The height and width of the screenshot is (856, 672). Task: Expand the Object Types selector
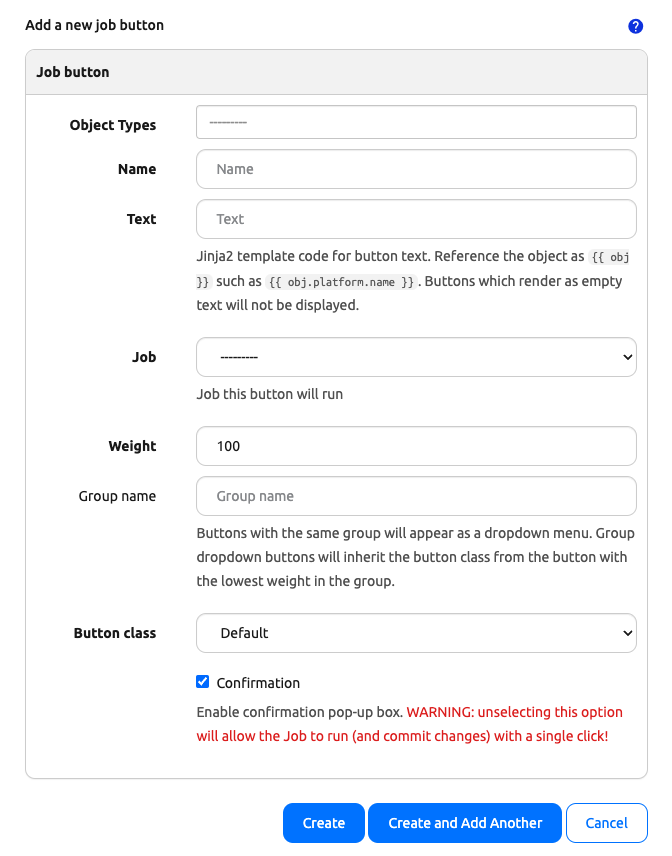coord(416,121)
